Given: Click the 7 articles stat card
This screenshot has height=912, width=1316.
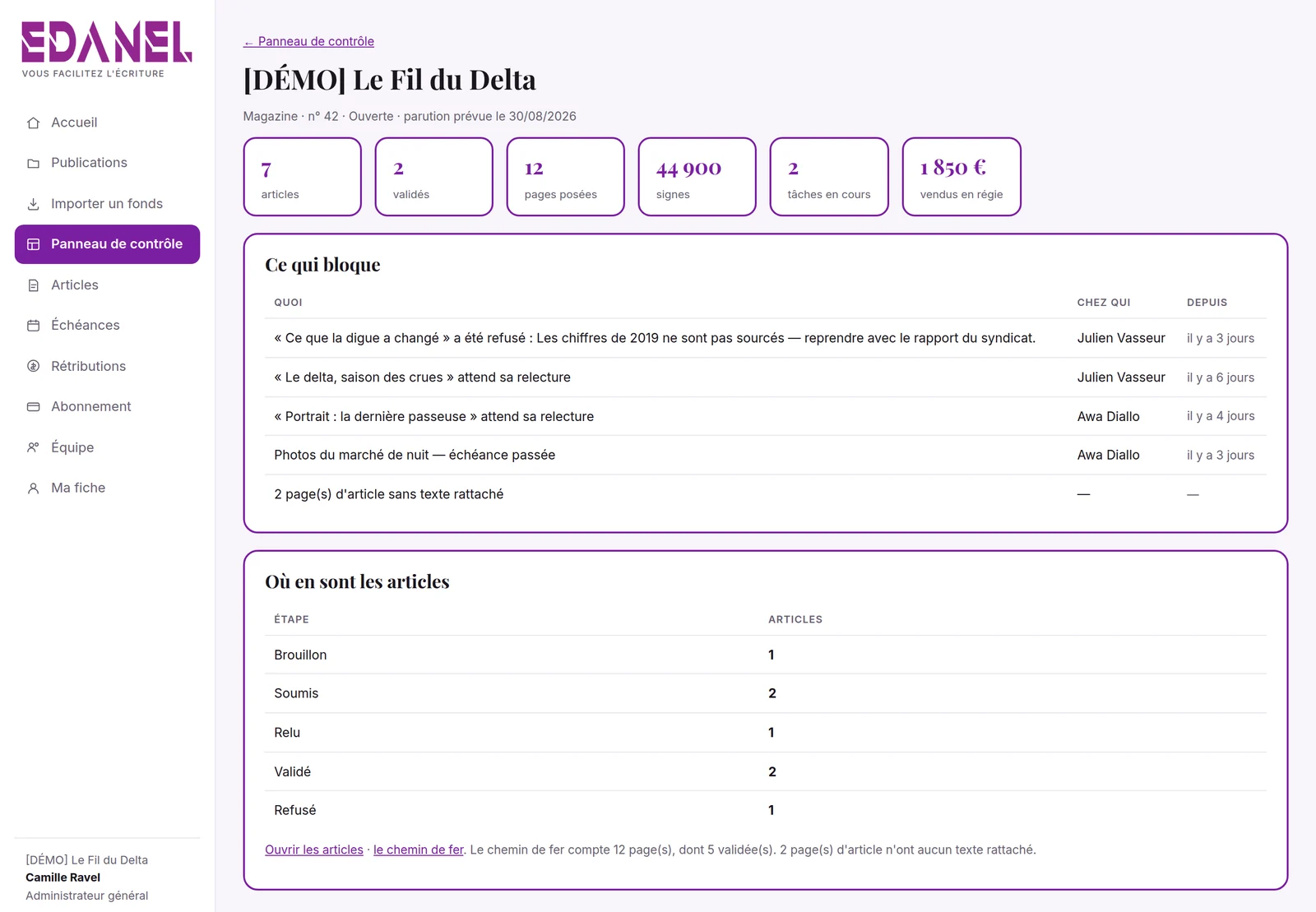Looking at the screenshot, I should tap(303, 177).
